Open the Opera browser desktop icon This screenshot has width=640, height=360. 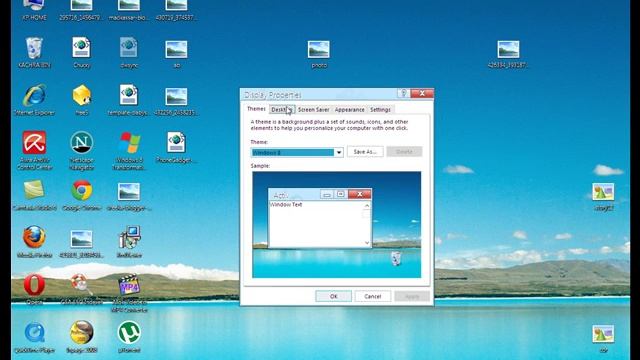pos(34,289)
